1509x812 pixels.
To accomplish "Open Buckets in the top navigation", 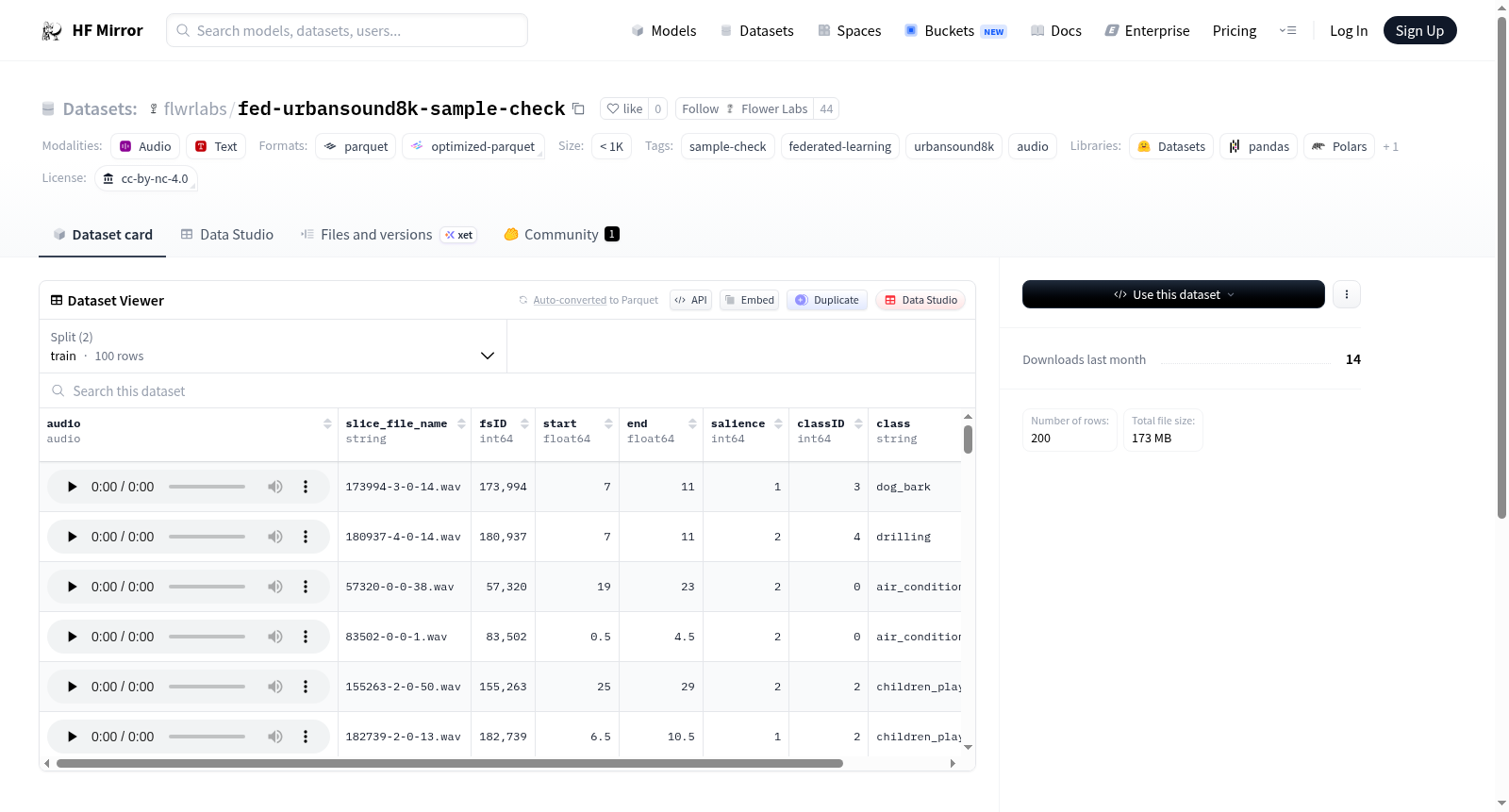I will (955, 31).
